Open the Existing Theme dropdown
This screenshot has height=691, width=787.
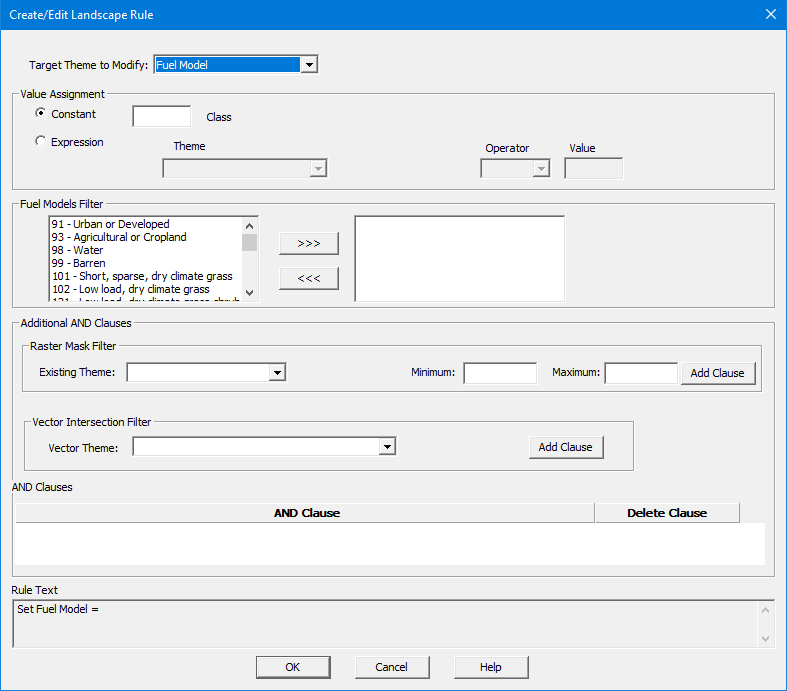click(x=277, y=372)
